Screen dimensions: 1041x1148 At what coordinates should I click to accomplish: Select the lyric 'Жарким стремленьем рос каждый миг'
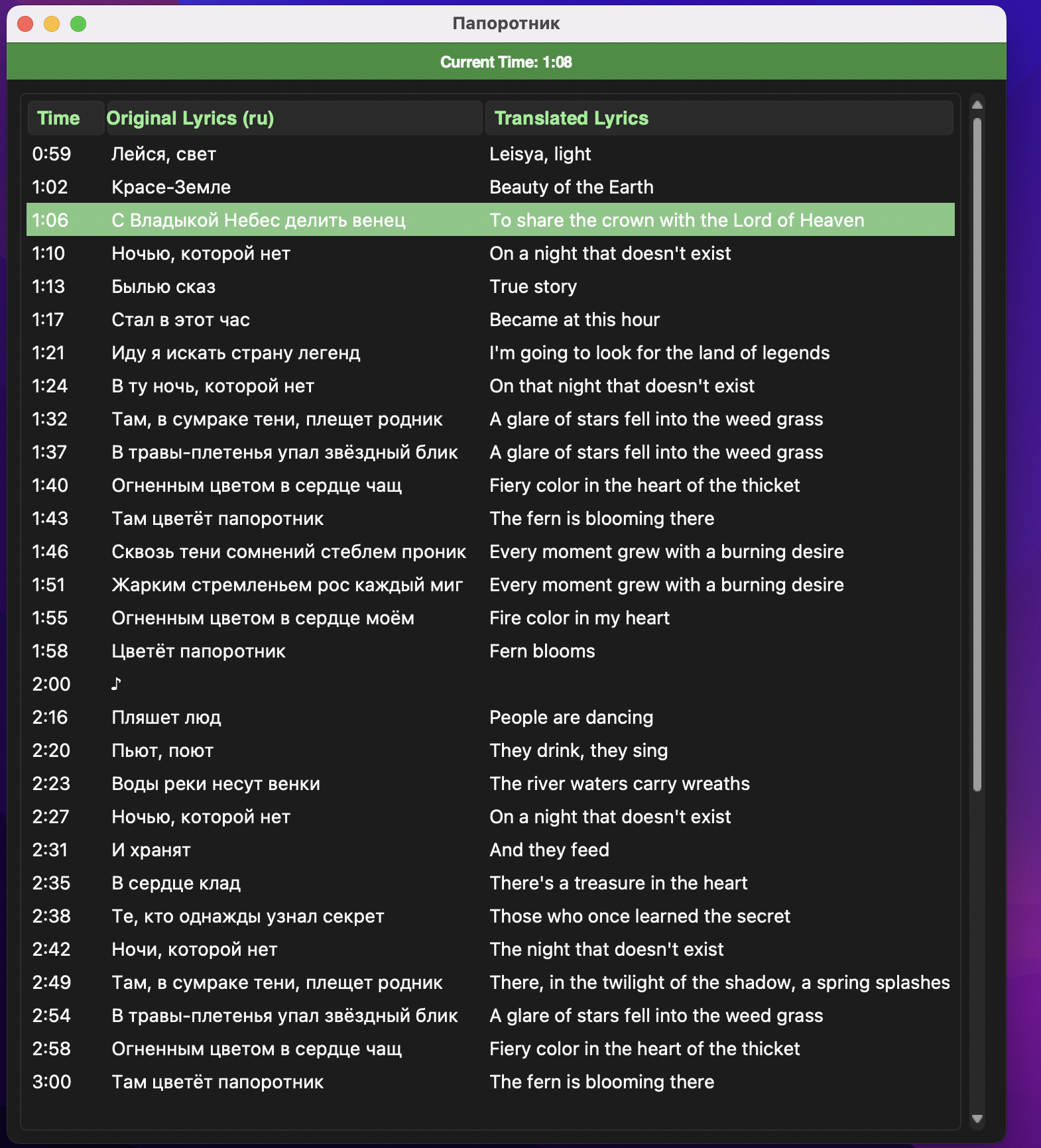pos(287,585)
